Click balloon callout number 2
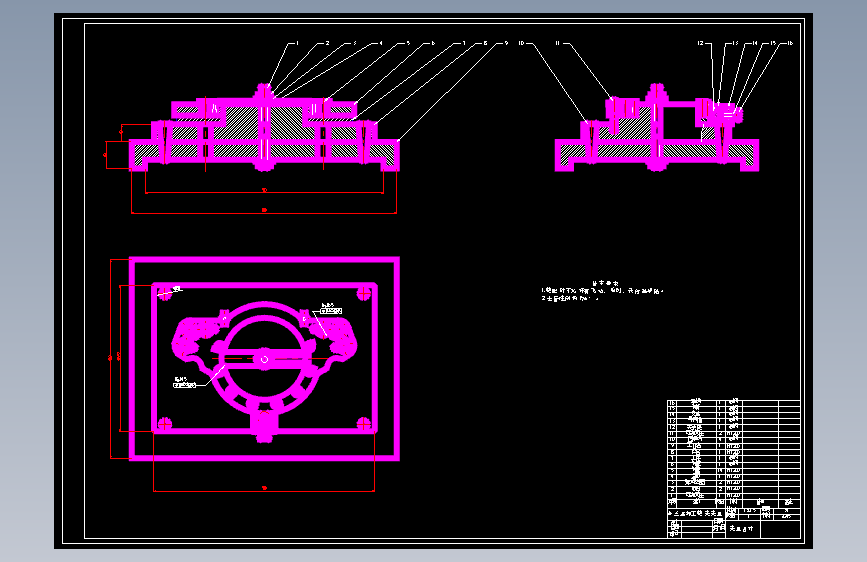Image resolution: width=867 pixels, height=562 pixels. tap(327, 43)
